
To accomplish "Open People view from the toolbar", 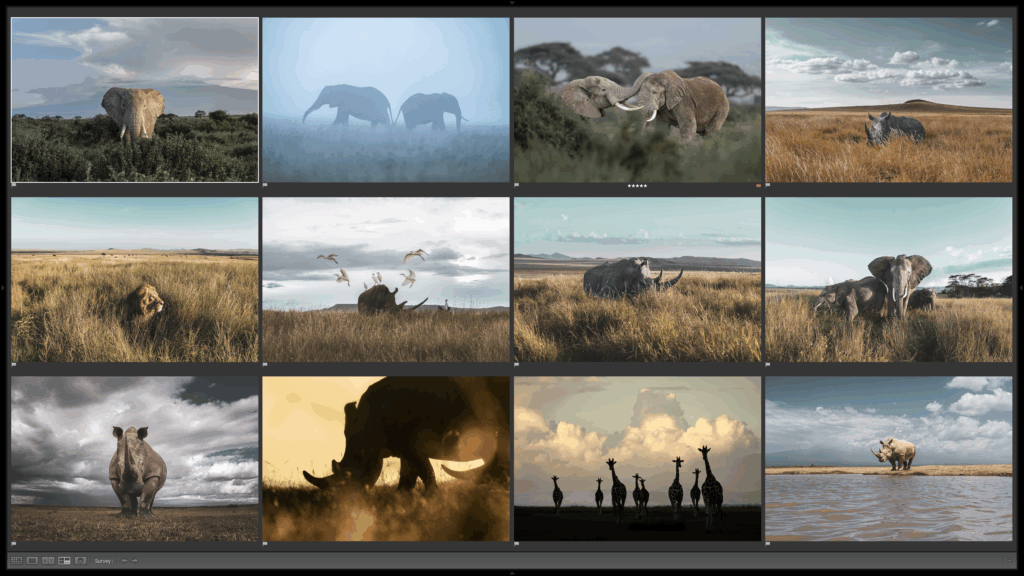I will point(80,561).
